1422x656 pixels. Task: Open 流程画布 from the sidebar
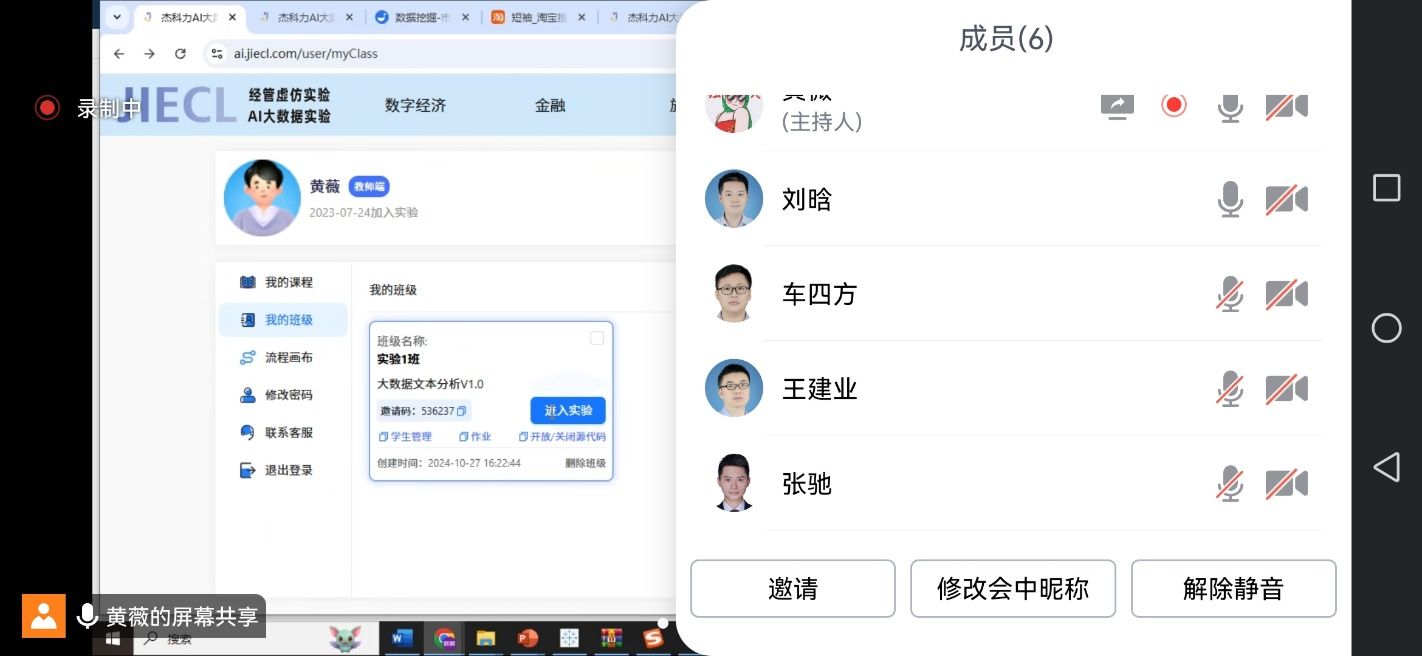click(x=288, y=358)
